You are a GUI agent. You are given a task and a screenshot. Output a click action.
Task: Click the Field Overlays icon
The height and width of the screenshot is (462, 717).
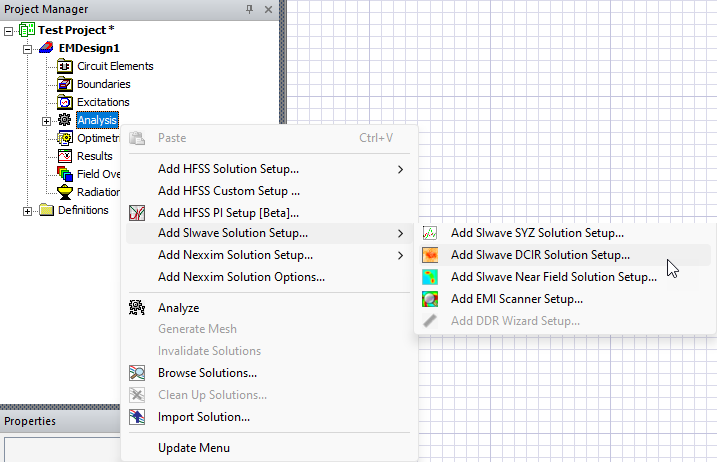pyautogui.click(x=64, y=174)
